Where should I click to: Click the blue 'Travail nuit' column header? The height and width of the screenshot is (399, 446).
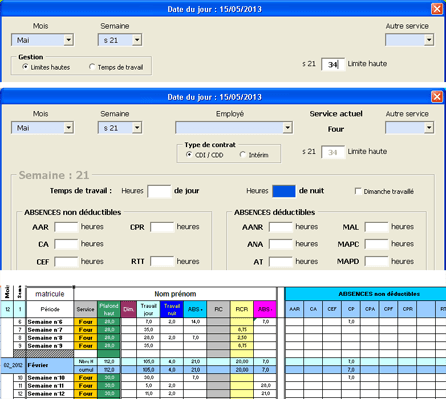click(x=172, y=309)
